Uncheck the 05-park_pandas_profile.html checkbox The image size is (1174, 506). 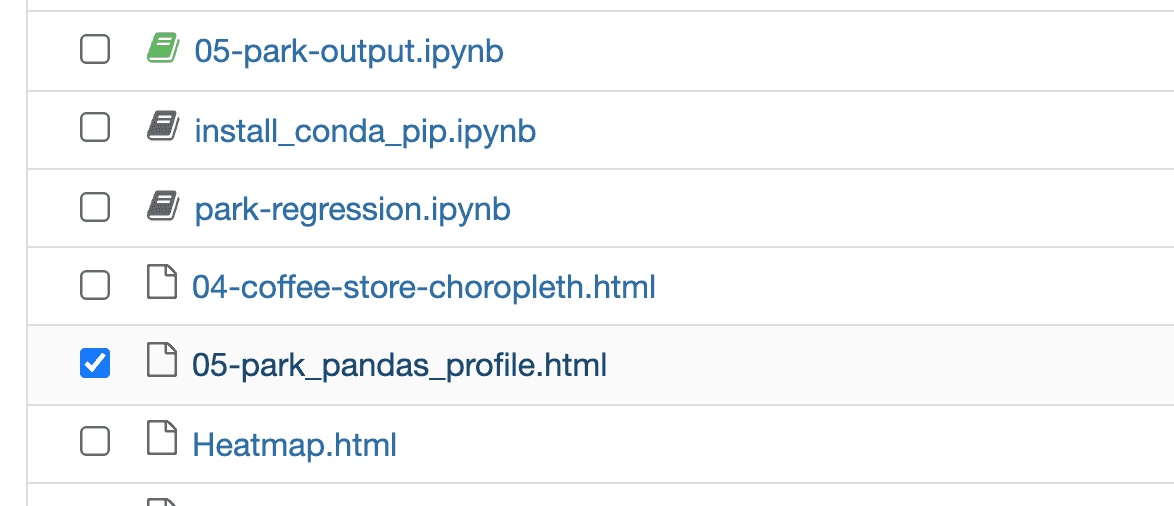coord(95,363)
